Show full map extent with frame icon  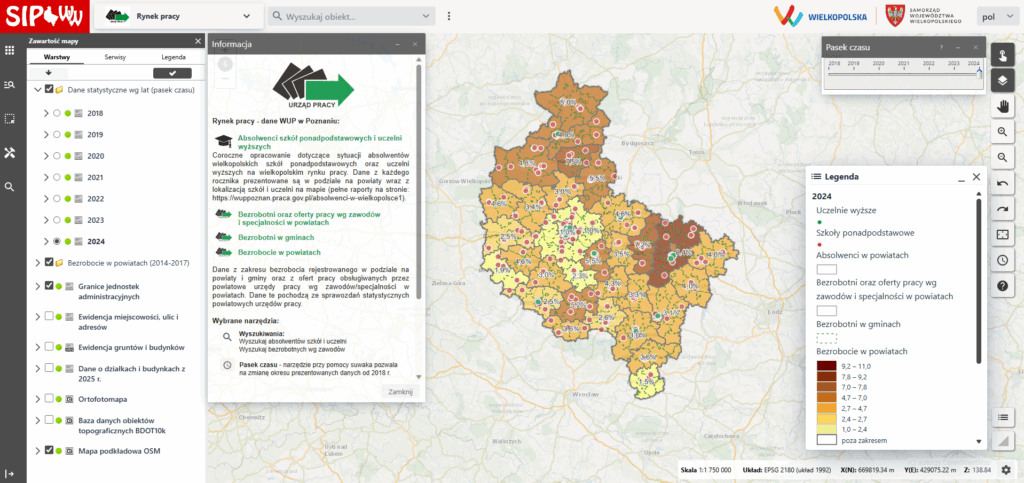[x=1002, y=234]
